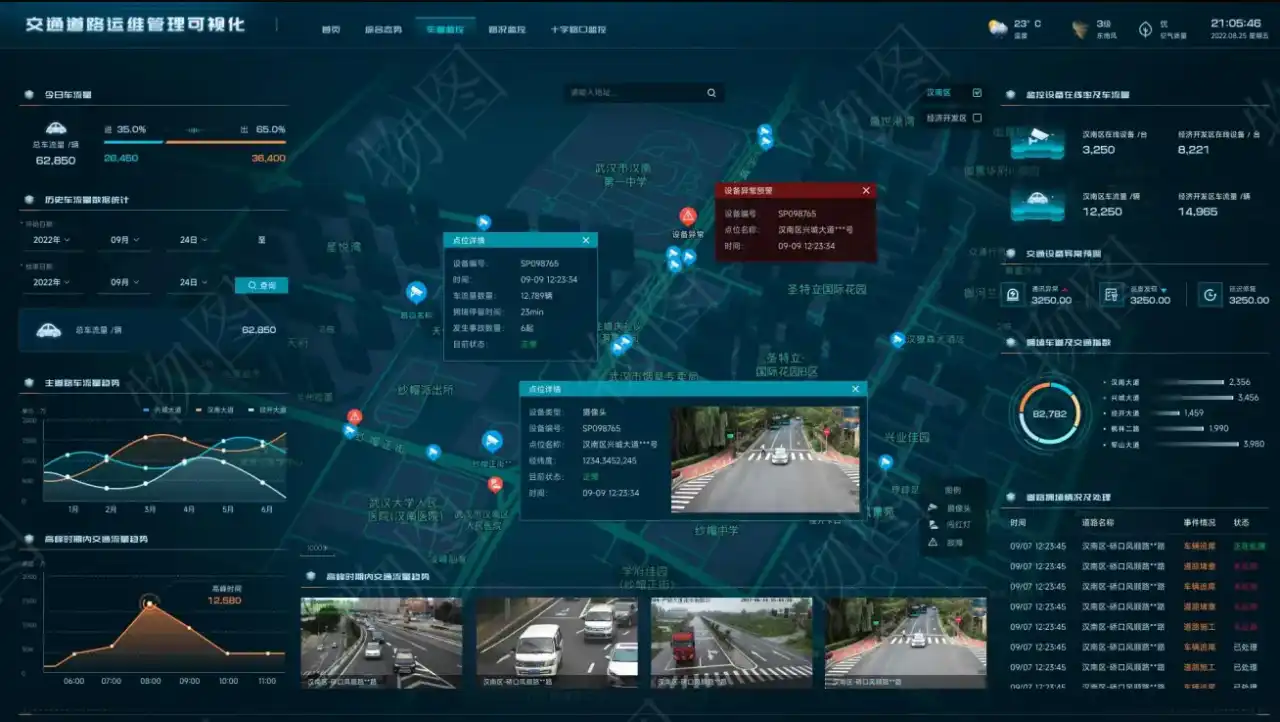The image size is (1280, 722).
Task: Open the 24日 day dropdown
Action: tap(191, 239)
